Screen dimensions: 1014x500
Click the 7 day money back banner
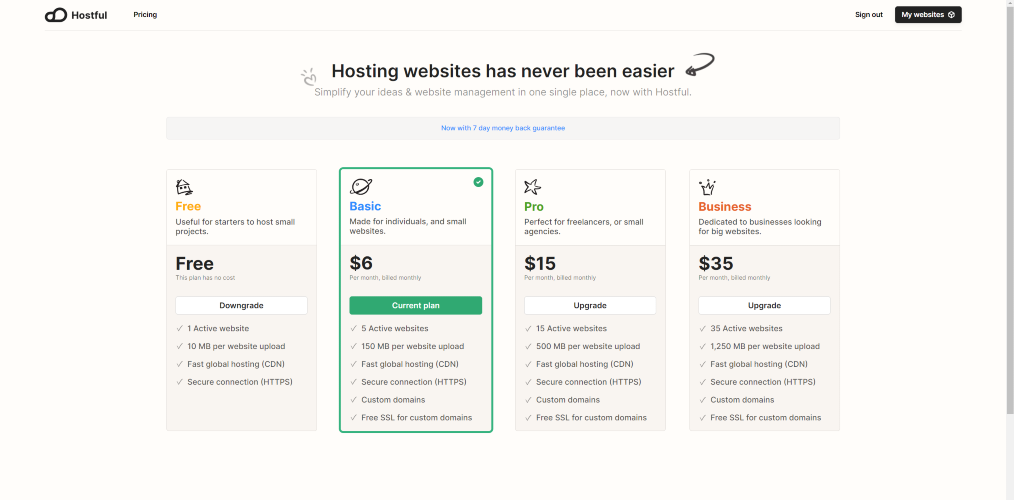503,128
